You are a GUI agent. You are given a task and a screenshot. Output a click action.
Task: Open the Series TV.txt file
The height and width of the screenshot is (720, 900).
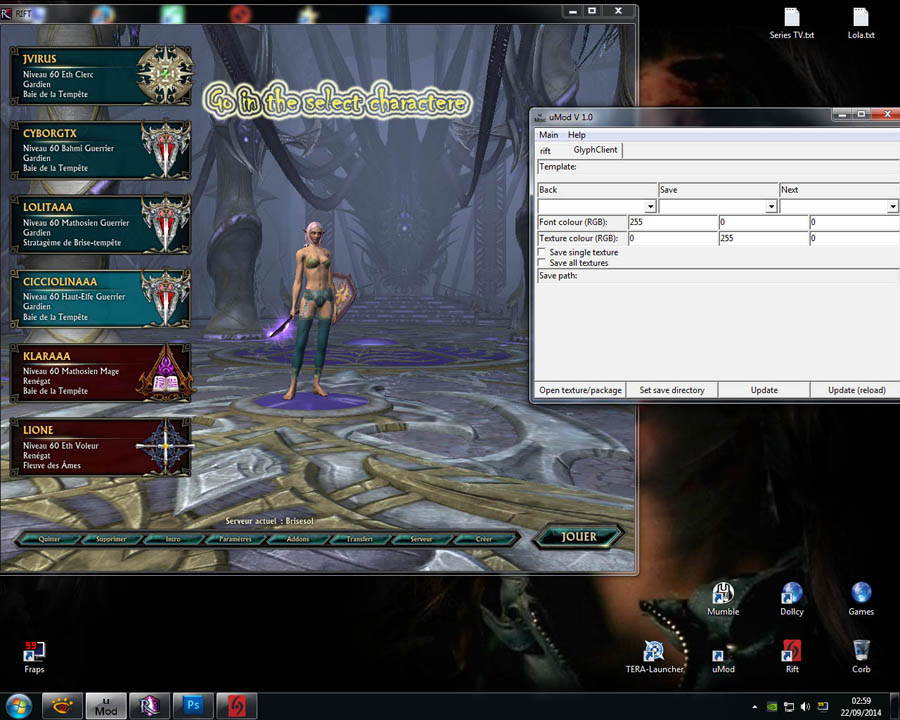[792, 19]
